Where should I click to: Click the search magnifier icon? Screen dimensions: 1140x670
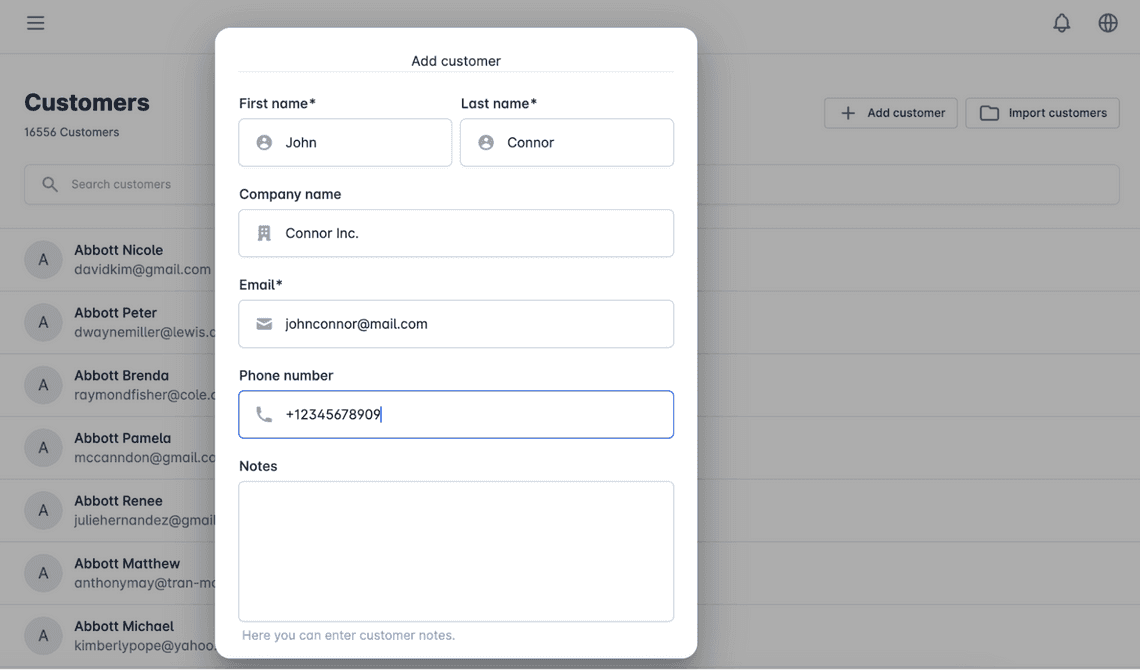click(x=49, y=185)
